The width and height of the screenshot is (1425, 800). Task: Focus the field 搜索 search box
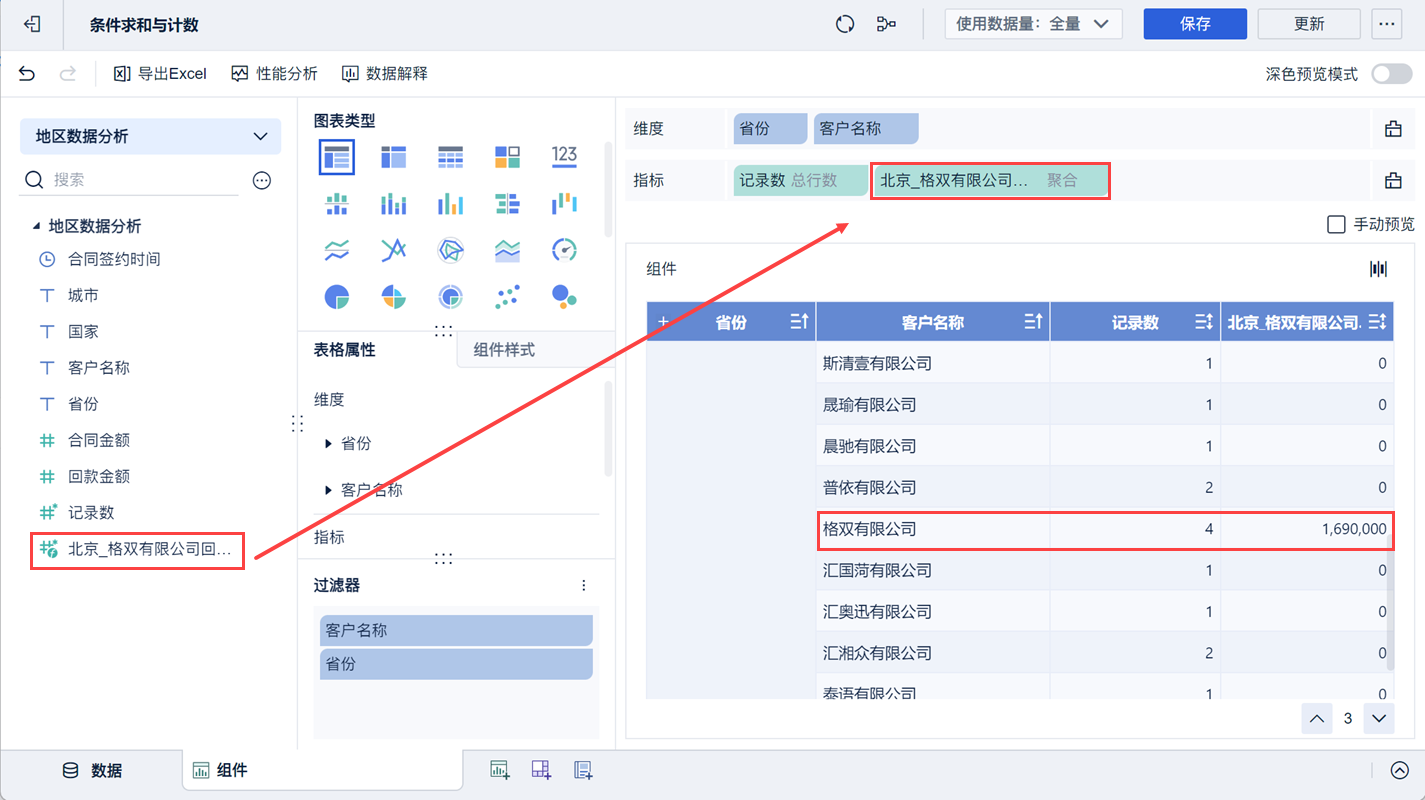click(130, 180)
